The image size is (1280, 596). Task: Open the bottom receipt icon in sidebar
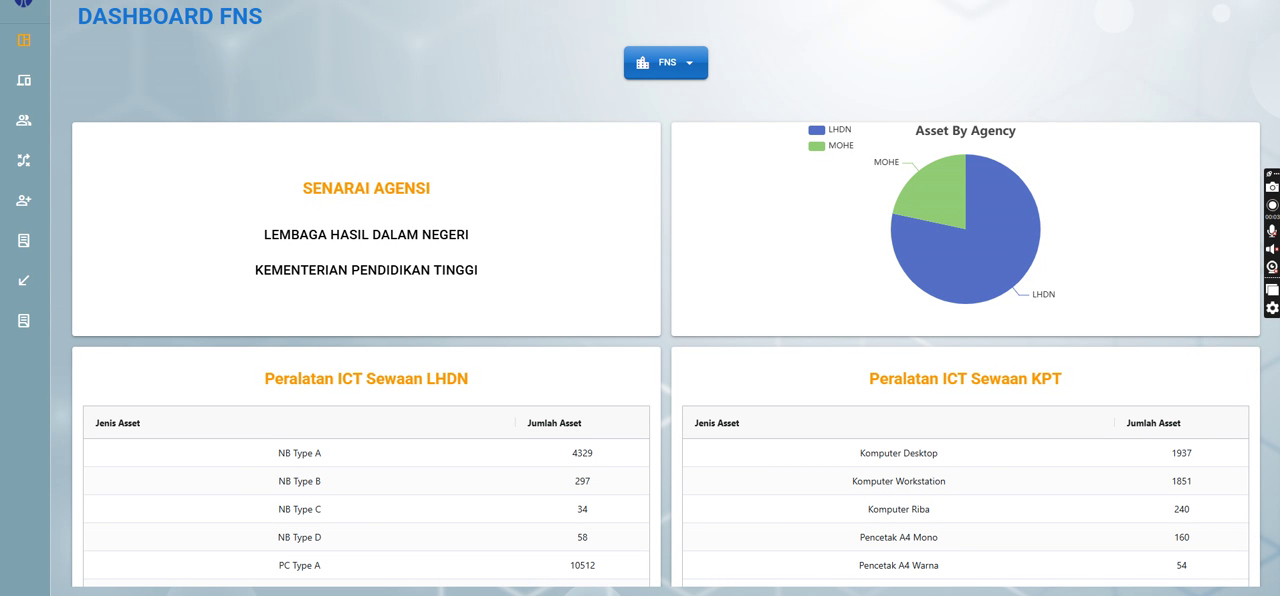(x=24, y=320)
